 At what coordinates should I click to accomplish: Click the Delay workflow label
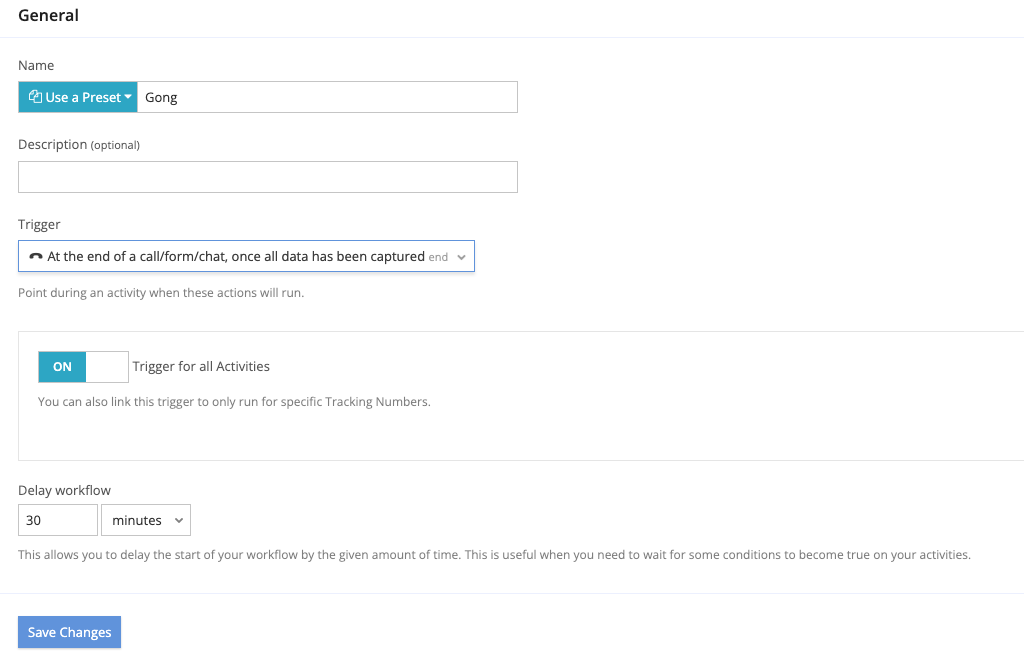pyautogui.click(x=64, y=490)
